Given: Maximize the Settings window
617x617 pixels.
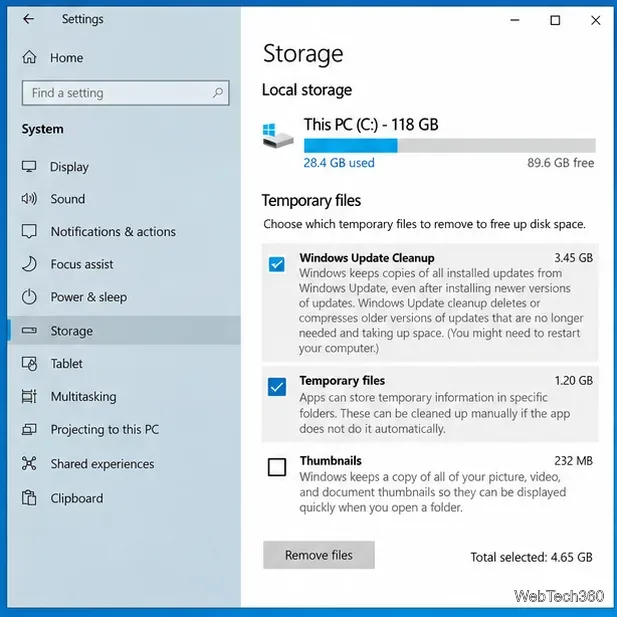Looking at the screenshot, I should [x=555, y=20].
